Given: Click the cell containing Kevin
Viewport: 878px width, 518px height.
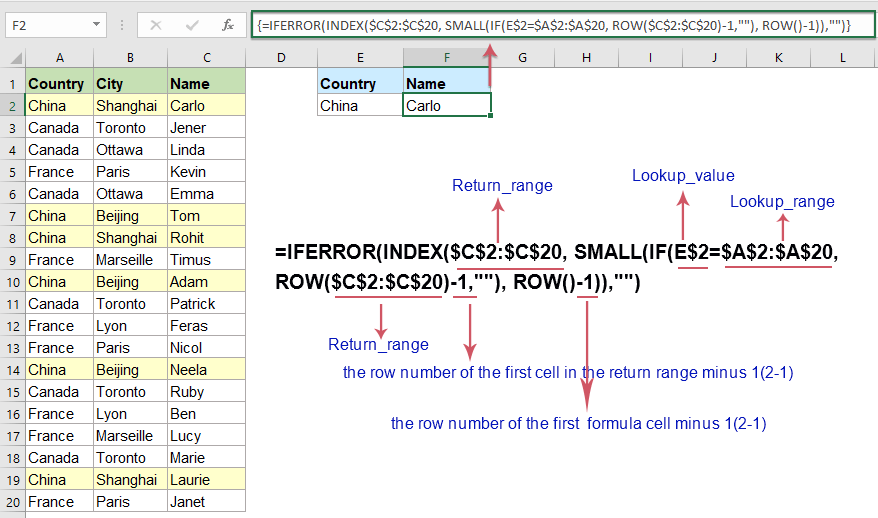Looking at the screenshot, I should click(x=207, y=171).
